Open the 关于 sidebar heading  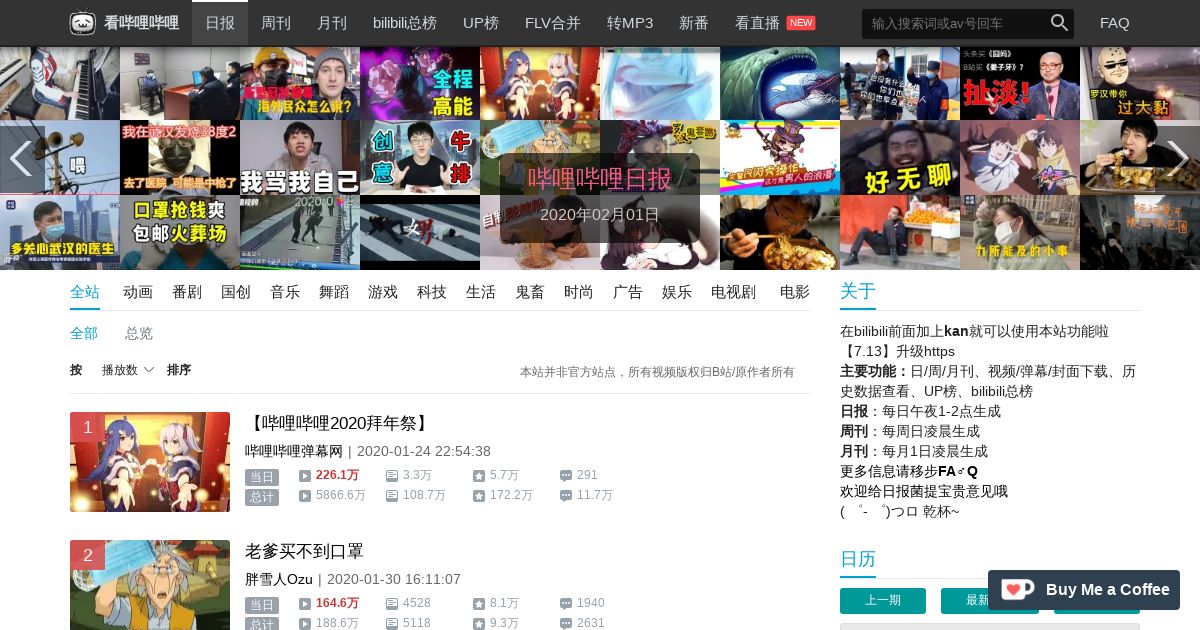coord(858,291)
